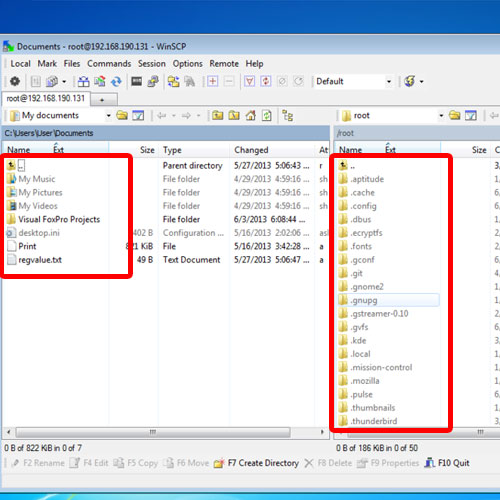Screen dimensions: 500x500
Task: Open the Remote menu
Action: tap(224, 64)
